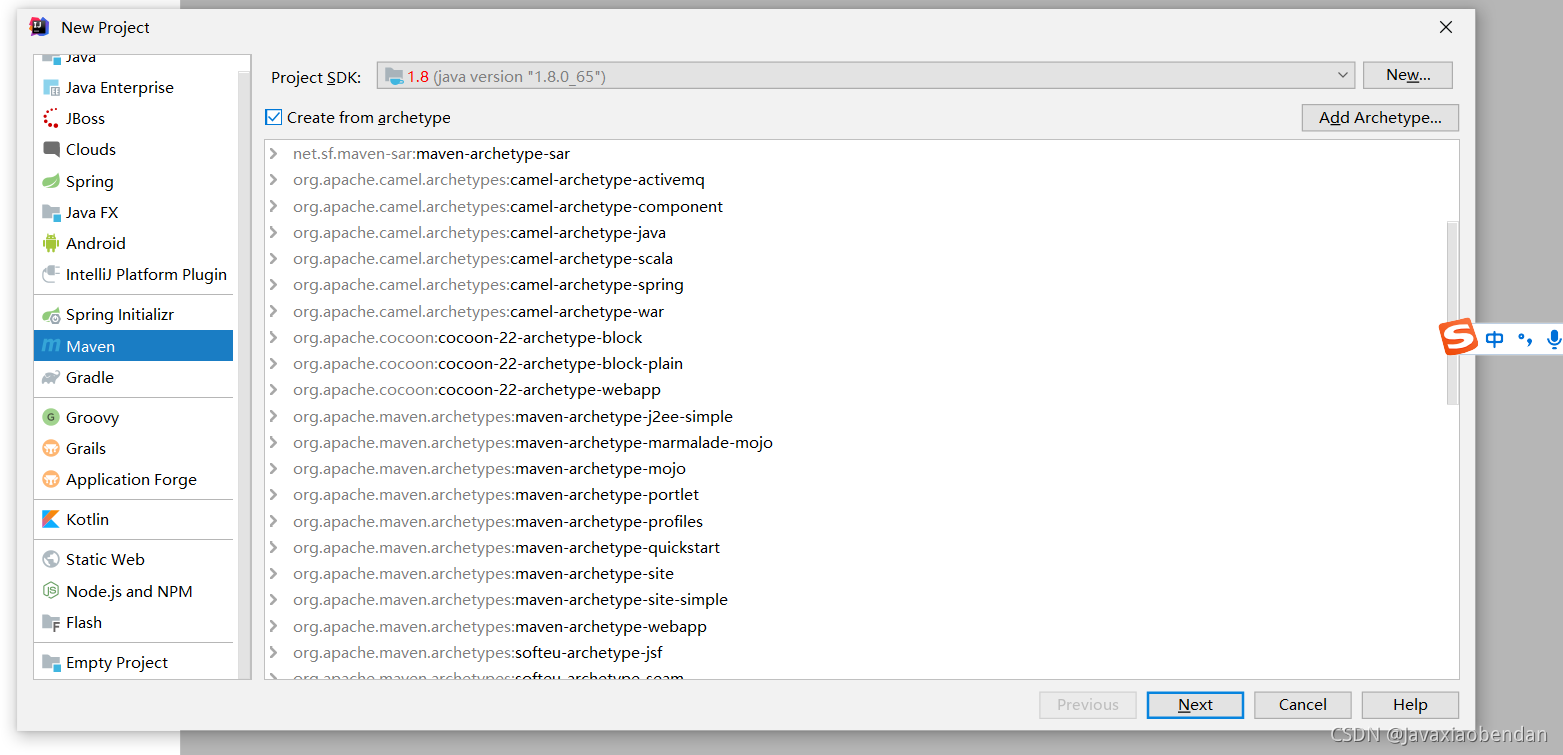Click the Node.js and NPM icon
The height and width of the screenshot is (755, 1563).
(51, 592)
